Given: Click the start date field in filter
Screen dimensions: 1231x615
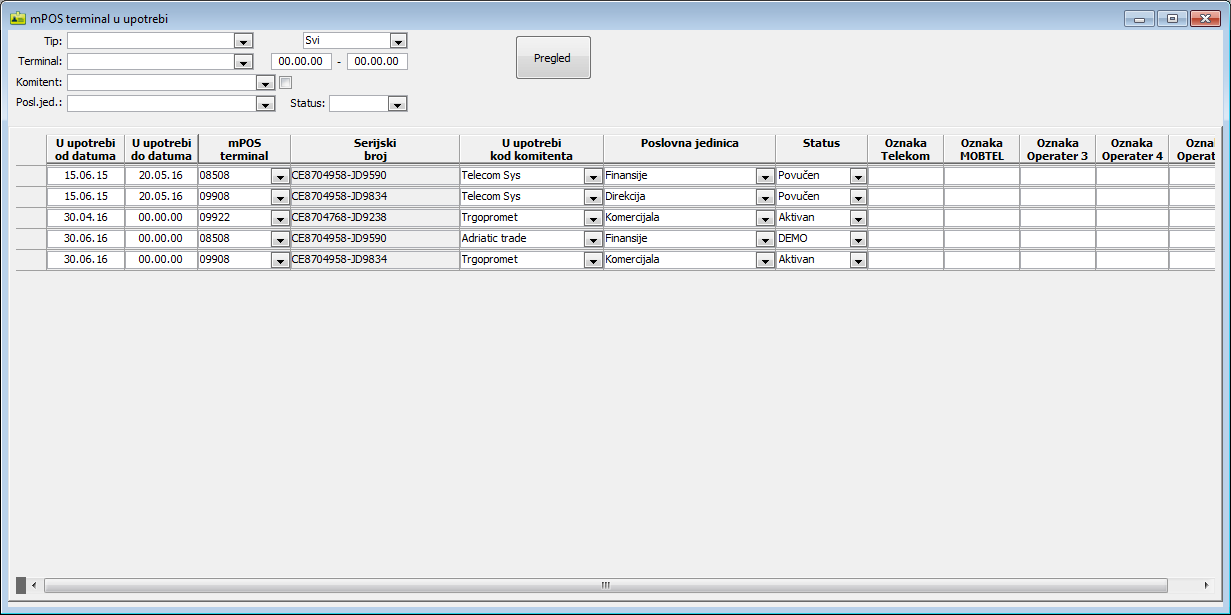Looking at the screenshot, I should tap(301, 62).
